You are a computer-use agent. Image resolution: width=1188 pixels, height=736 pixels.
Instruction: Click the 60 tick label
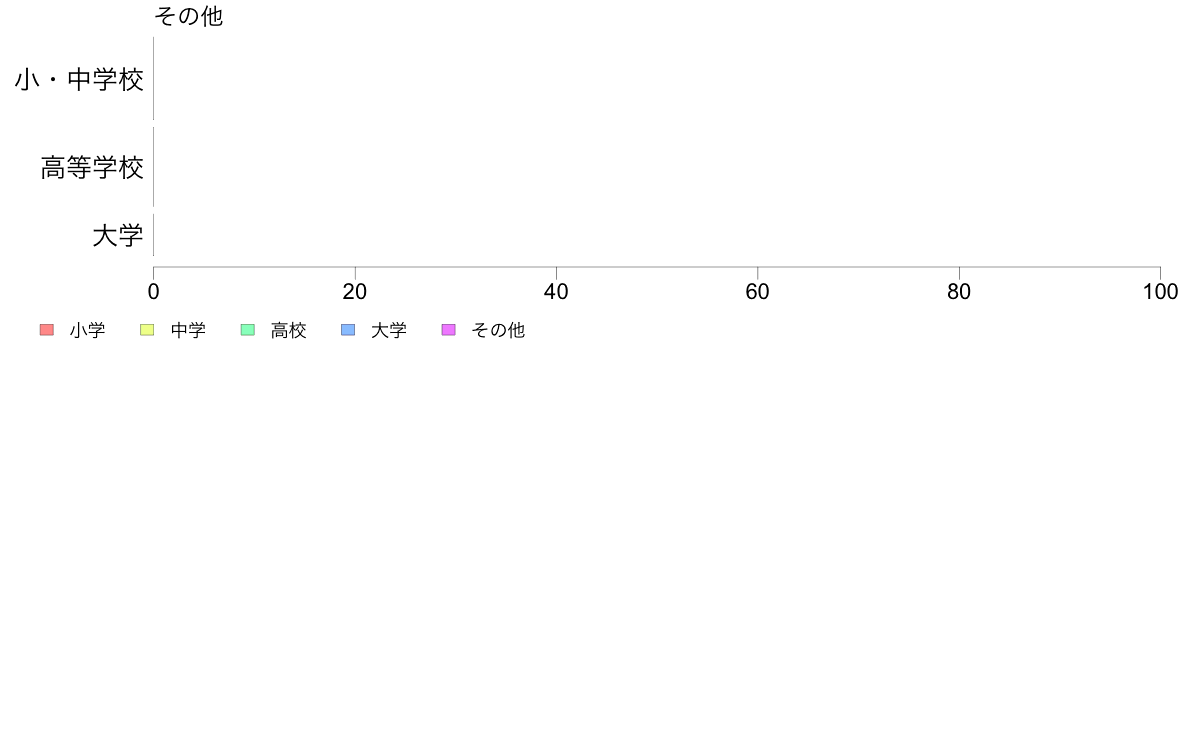click(758, 292)
